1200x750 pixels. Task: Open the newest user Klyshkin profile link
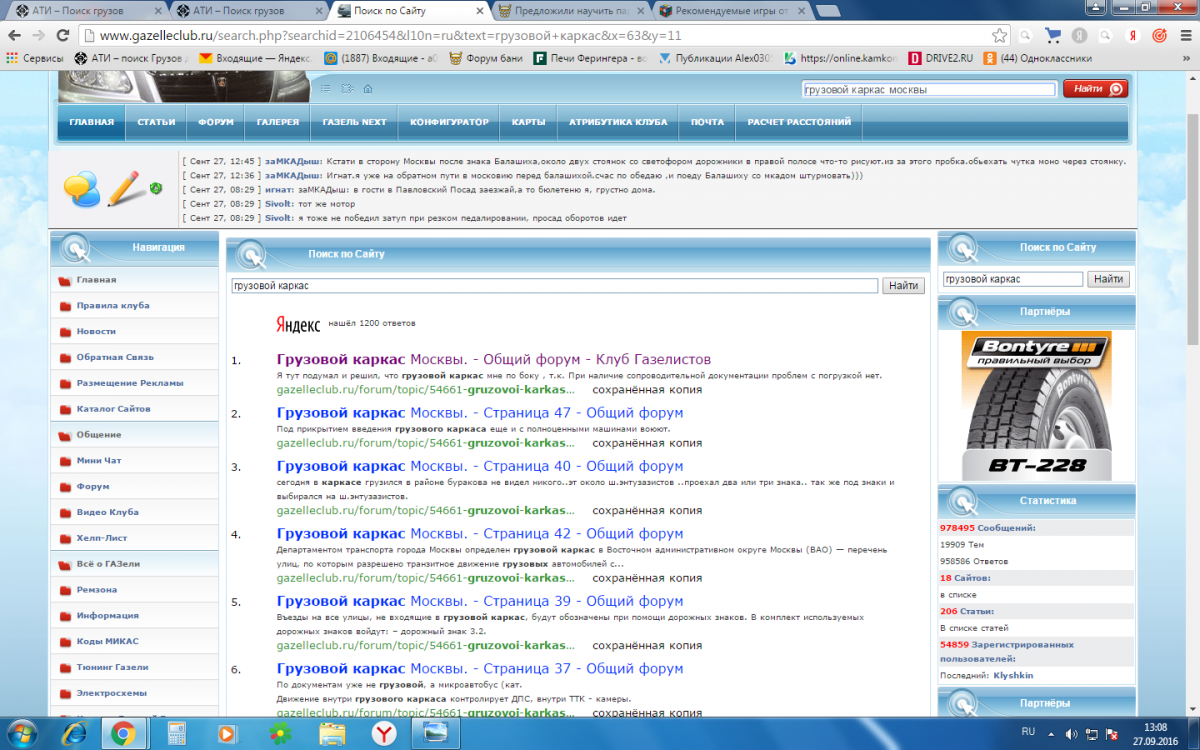1013,676
